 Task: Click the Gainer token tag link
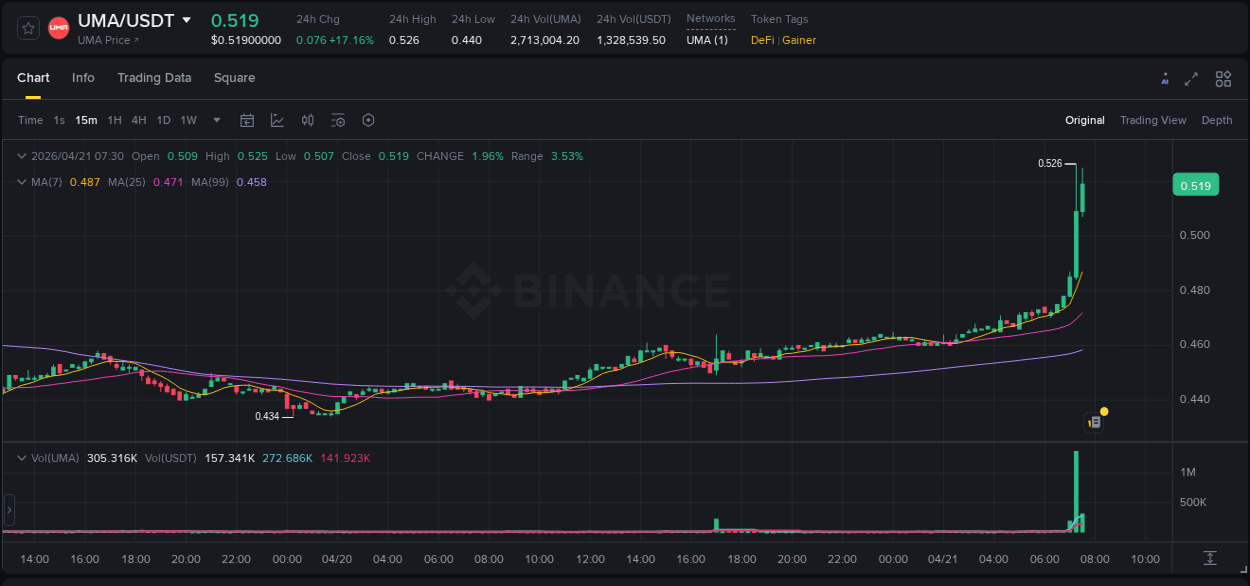coord(799,41)
